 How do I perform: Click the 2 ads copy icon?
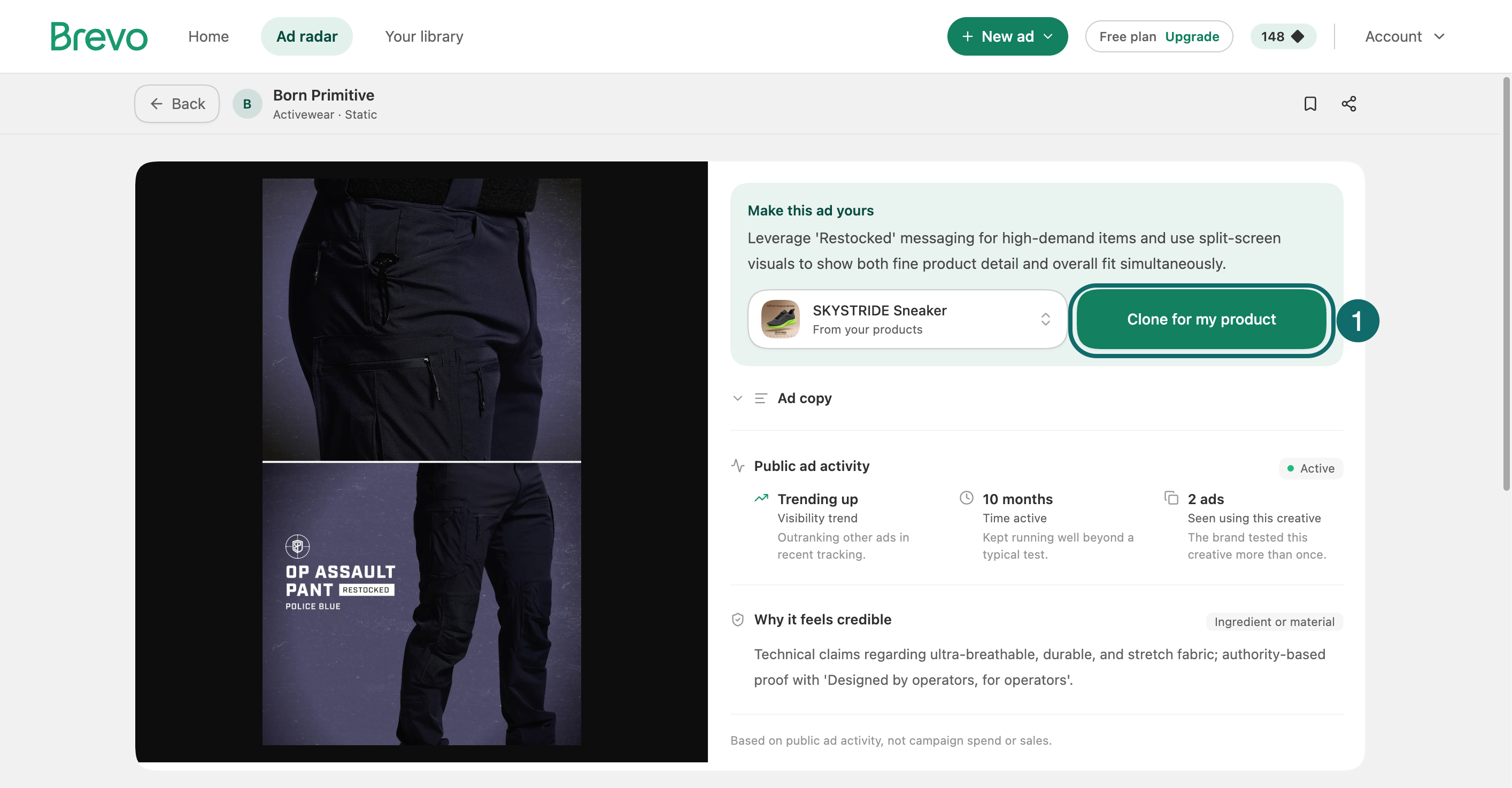(x=1171, y=498)
